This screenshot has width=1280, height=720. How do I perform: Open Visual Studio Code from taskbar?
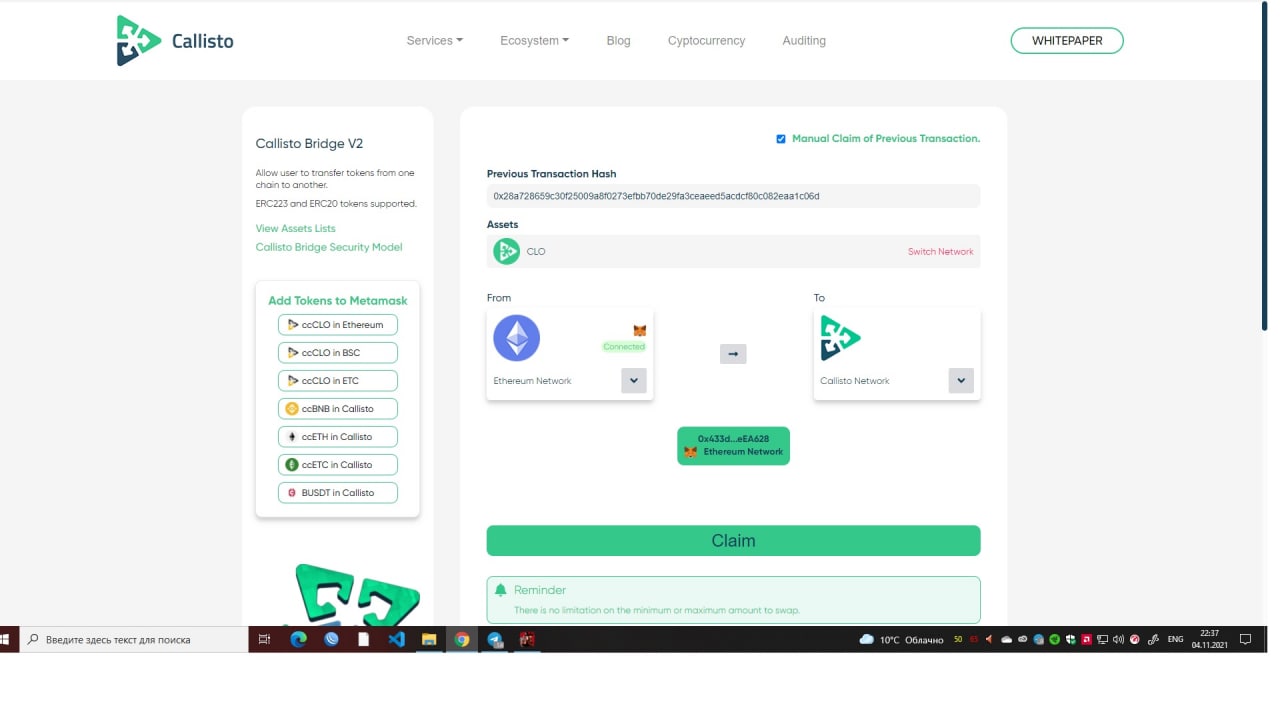pos(396,639)
